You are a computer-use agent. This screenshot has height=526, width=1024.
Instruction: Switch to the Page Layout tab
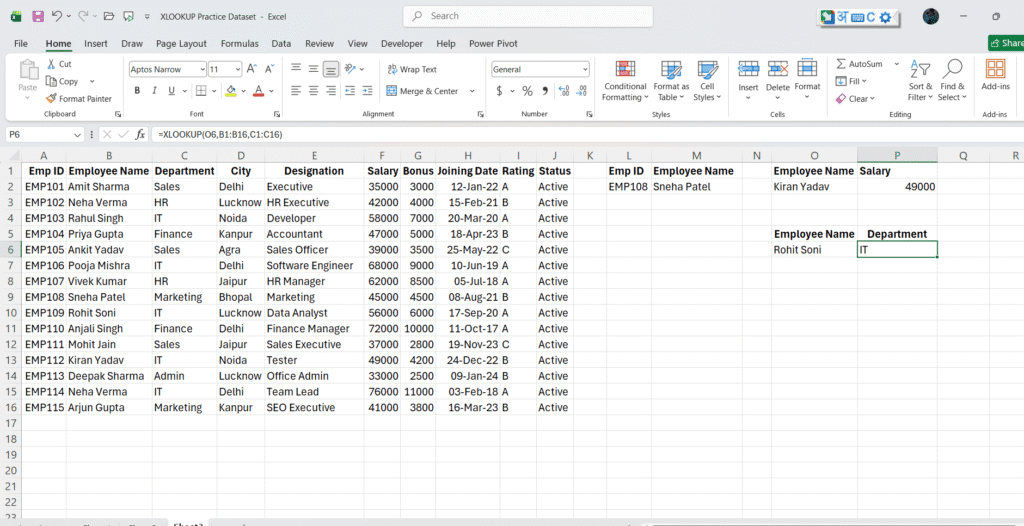[x=181, y=43]
